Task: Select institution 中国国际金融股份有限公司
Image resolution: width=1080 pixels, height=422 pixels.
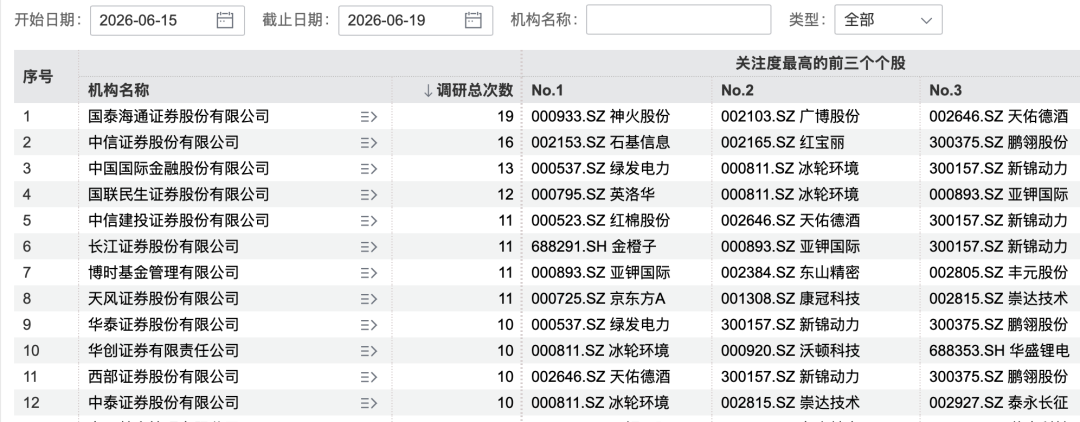Action: (179, 169)
